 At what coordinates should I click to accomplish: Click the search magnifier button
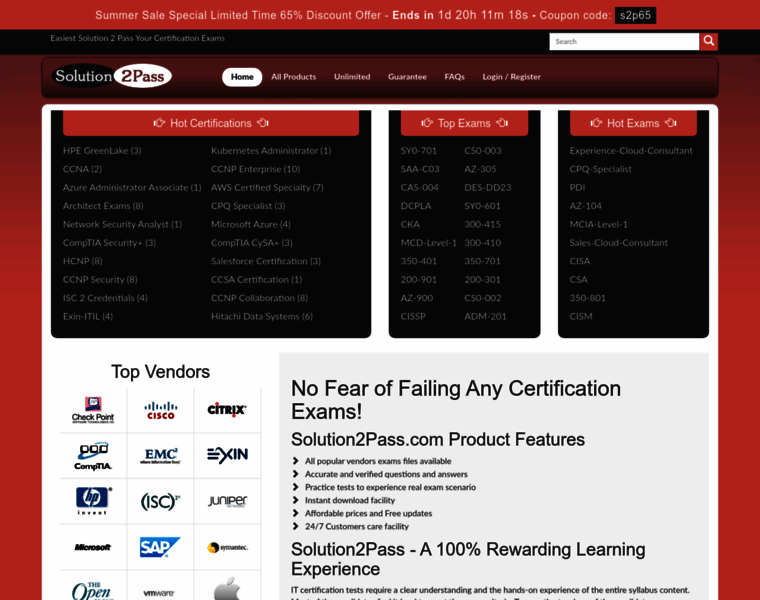(708, 41)
